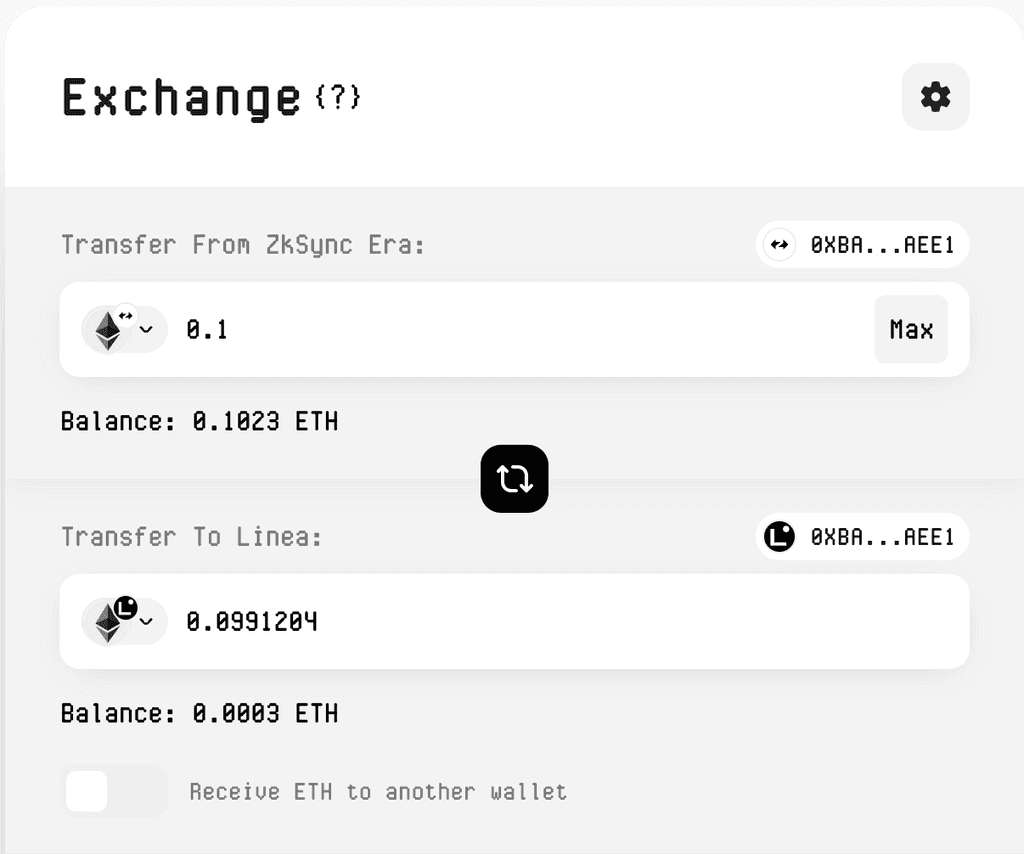Open the source token selector dropdown
Viewport: 1024px width, 854px height.
pos(144,330)
